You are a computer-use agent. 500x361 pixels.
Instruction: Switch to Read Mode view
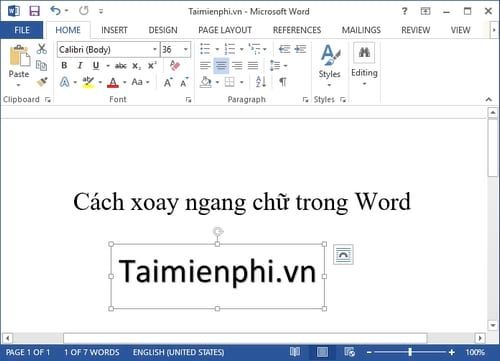[295, 352]
